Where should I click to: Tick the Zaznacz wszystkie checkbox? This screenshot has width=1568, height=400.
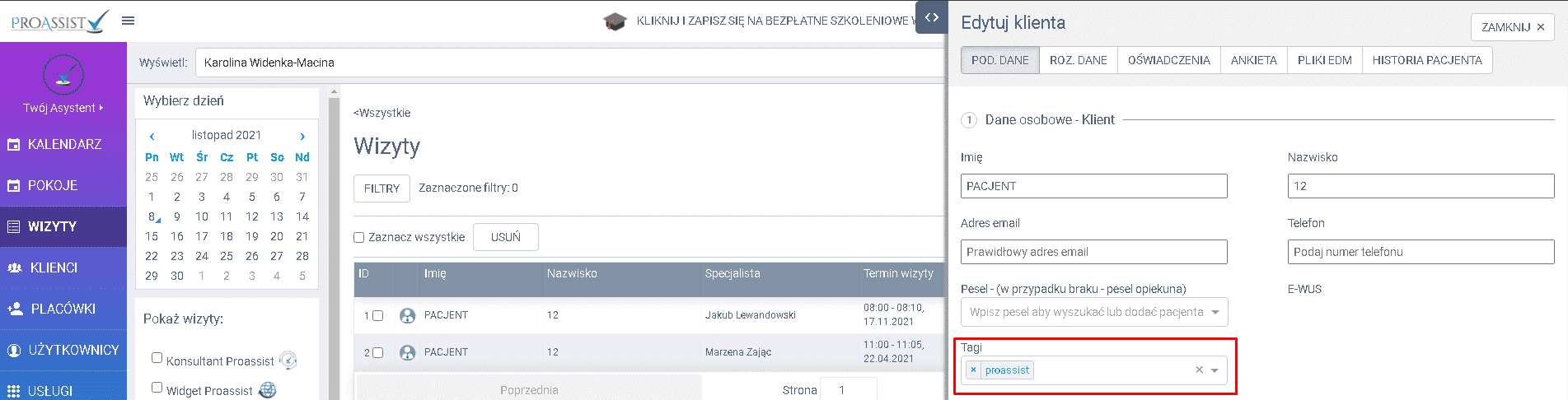(x=358, y=238)
